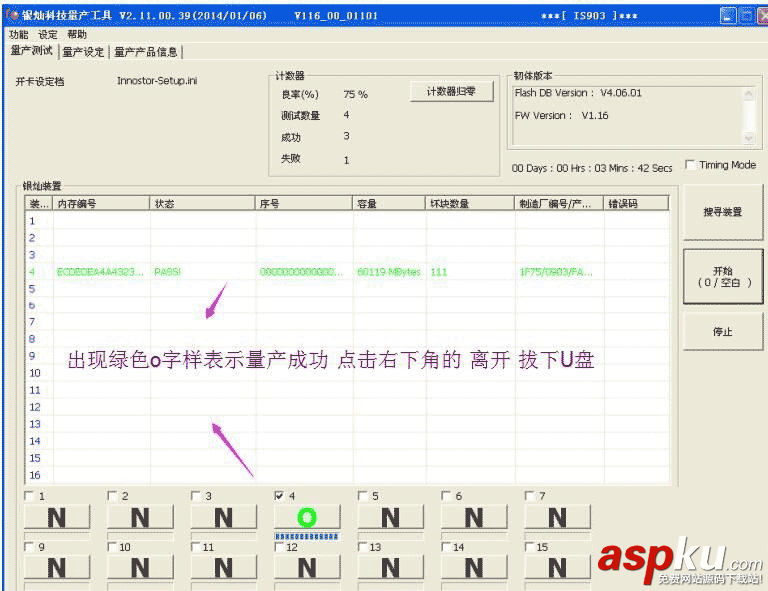
Task: Click port 14 N status button
Action: tap(474, 568)
